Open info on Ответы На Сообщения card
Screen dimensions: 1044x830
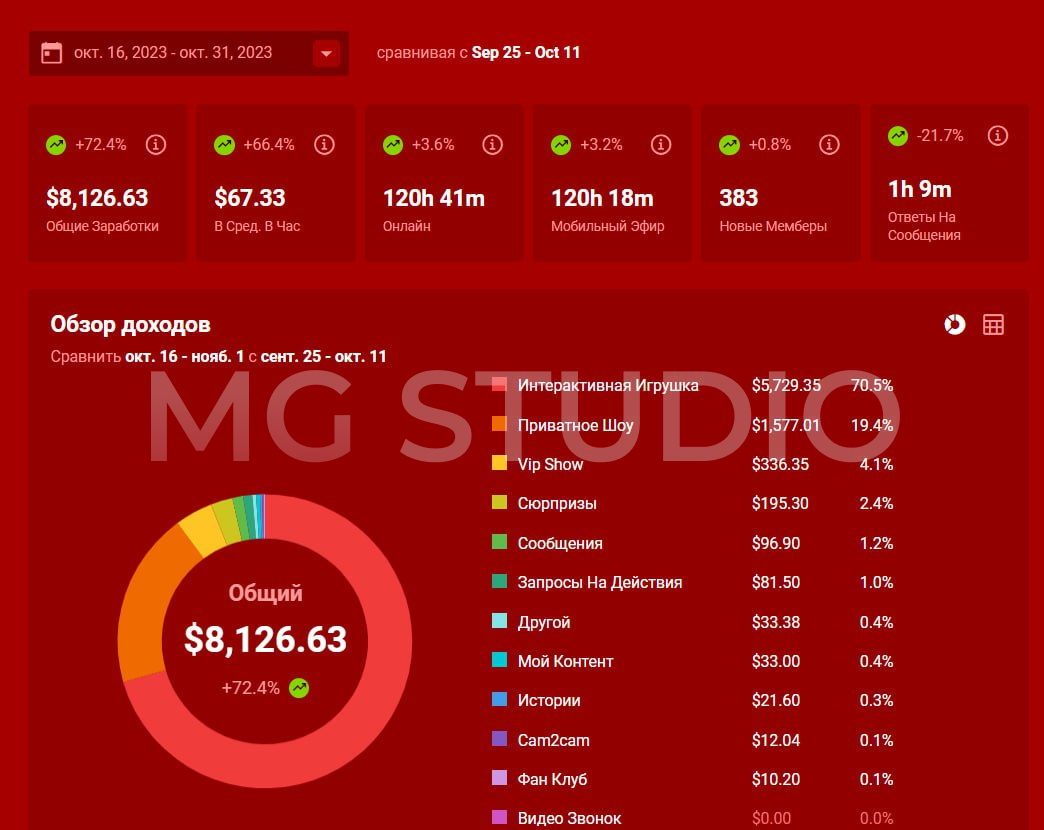point(997,136)
